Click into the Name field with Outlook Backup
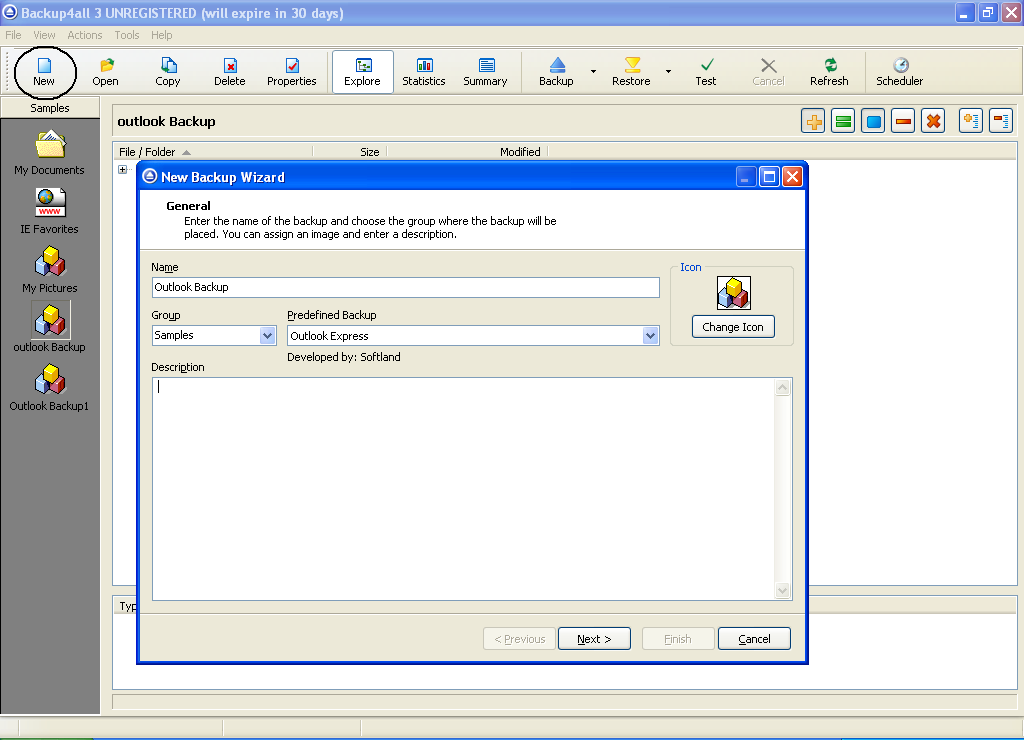The height and width of the screenshot is (740, 1024). click(x=406, y=287)
